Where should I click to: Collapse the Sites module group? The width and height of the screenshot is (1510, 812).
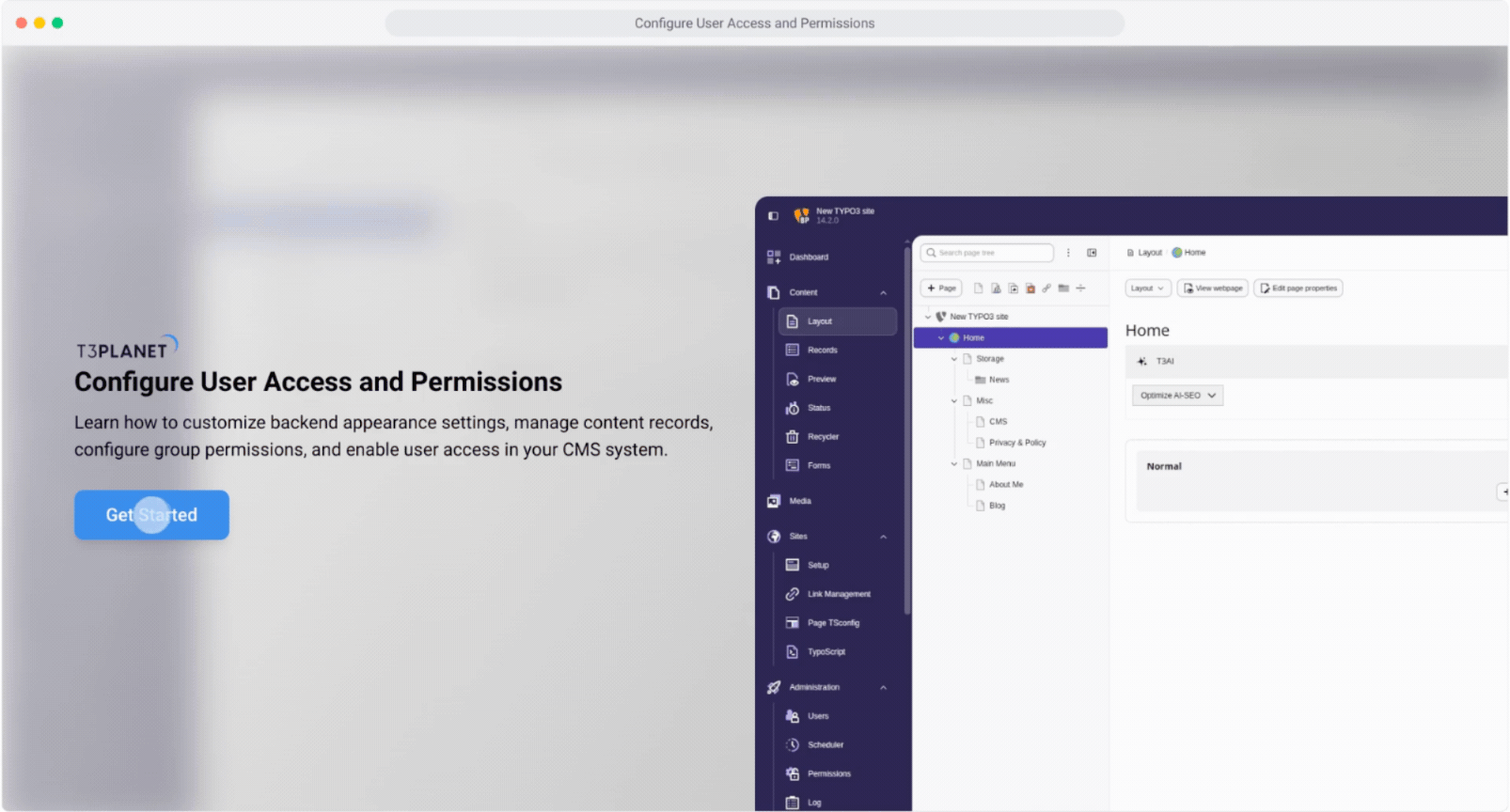[x=883, y=537]
